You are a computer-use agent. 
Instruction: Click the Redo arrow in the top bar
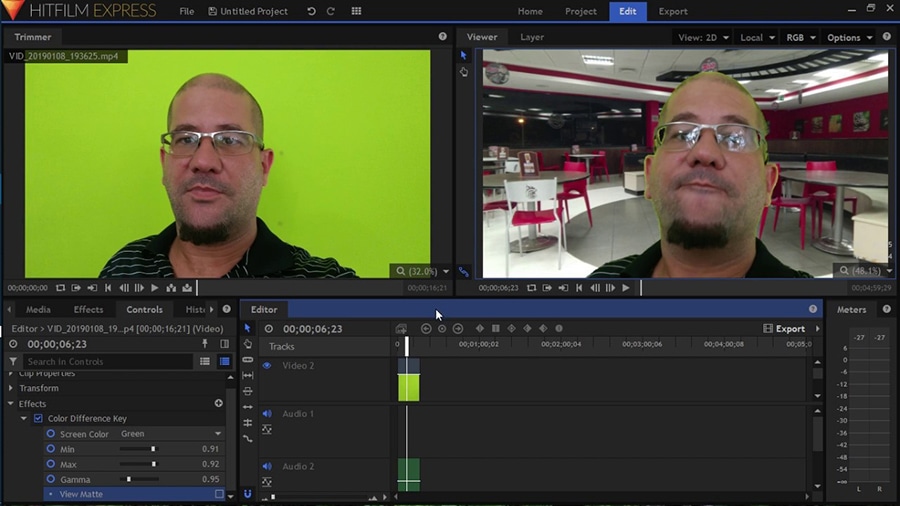tap(330, 11)
